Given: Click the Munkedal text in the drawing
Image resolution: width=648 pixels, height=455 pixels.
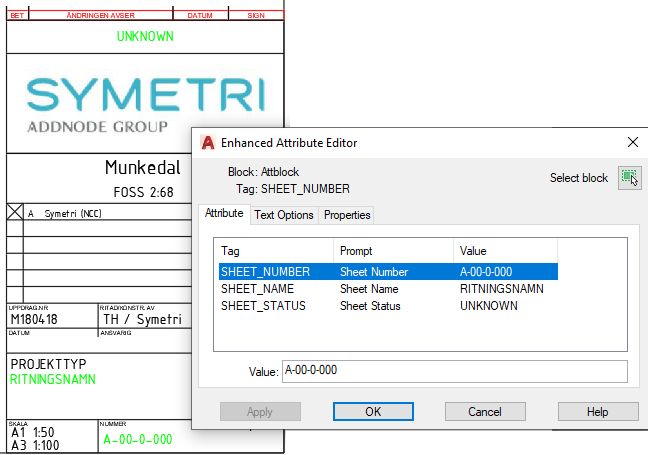Looking at the screenshot, I should point(143,168).
